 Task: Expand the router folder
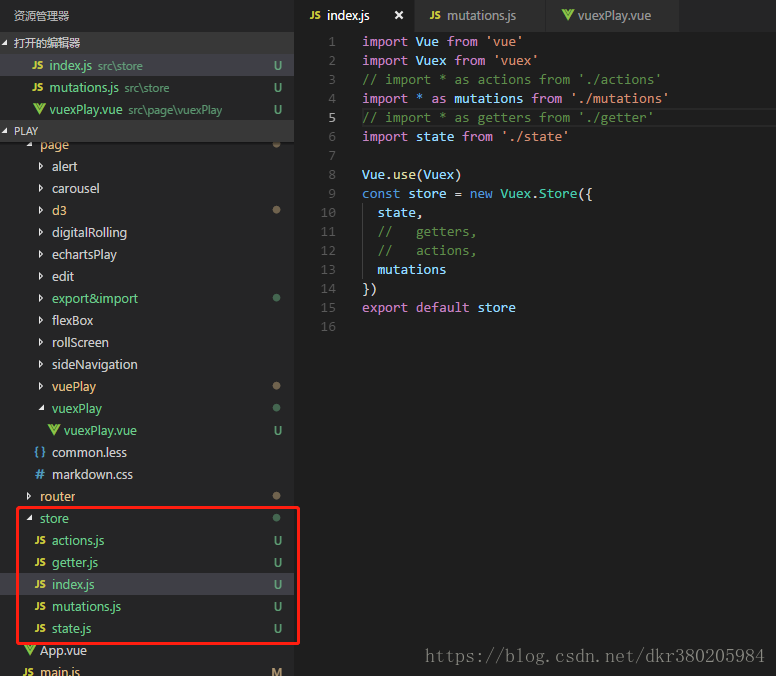(x=29, y=496)
